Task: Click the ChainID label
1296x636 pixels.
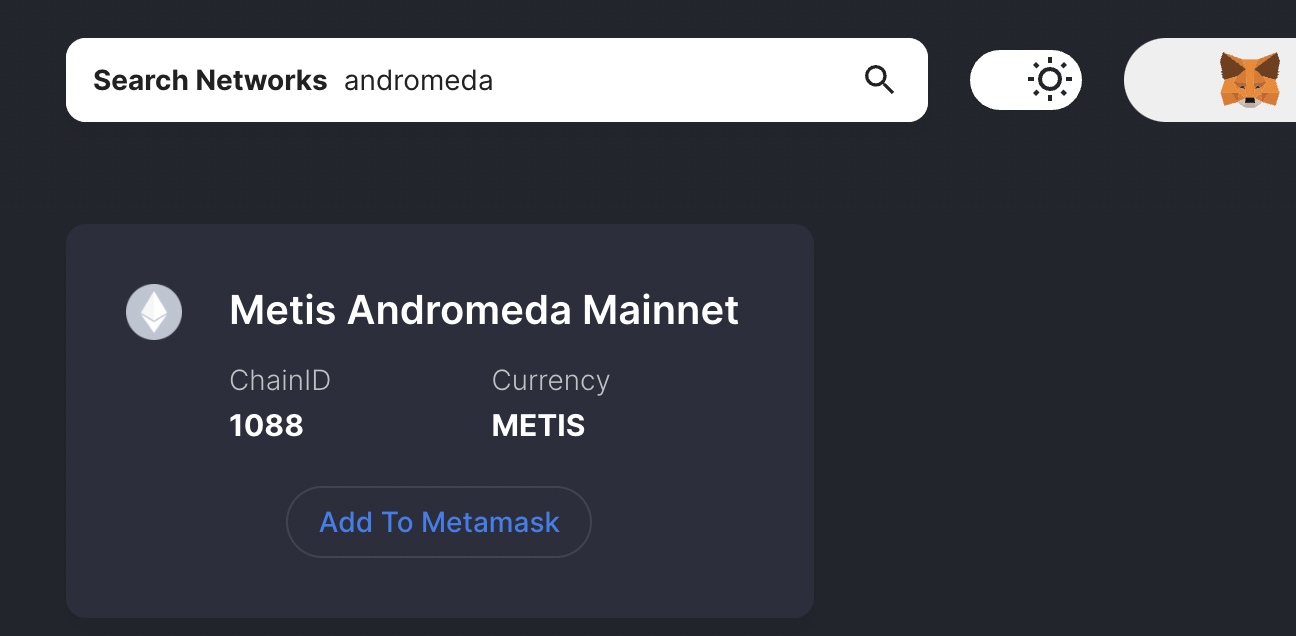Action: pyautogui.click(x=280, y=381)
